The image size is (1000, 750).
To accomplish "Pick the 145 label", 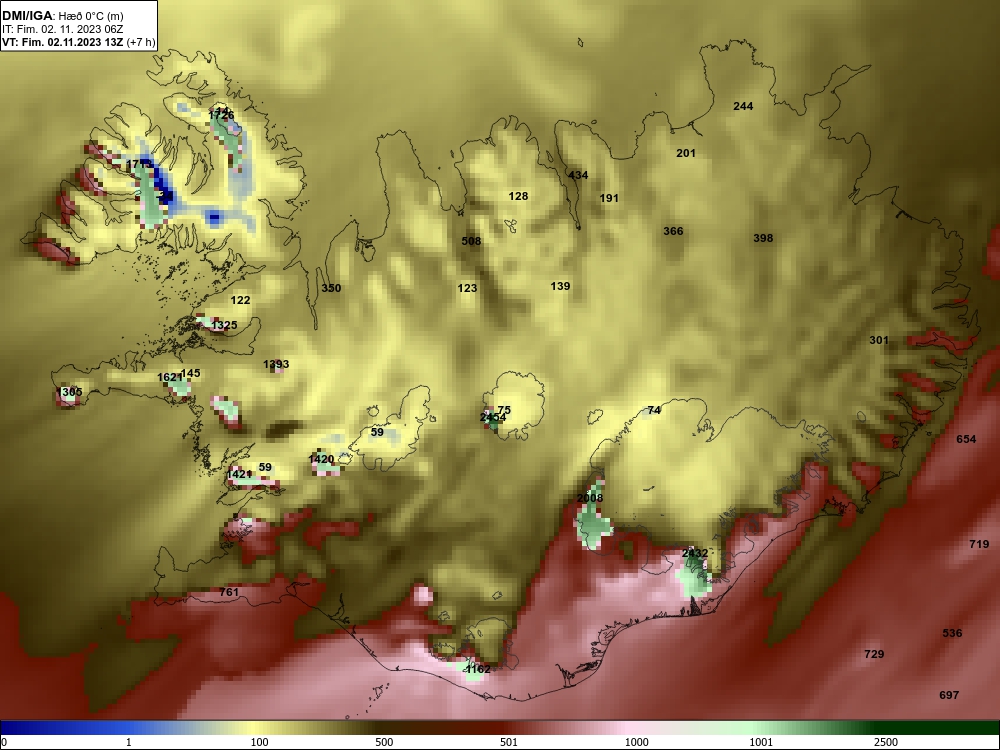I will (x=191, y=373).
